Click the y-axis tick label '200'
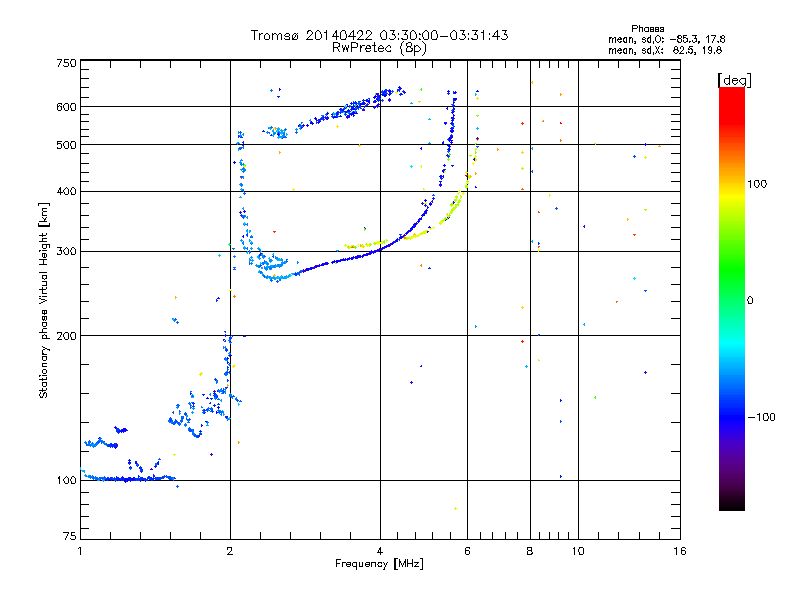This screenshot has width=800, height=600. pos(66,336)
